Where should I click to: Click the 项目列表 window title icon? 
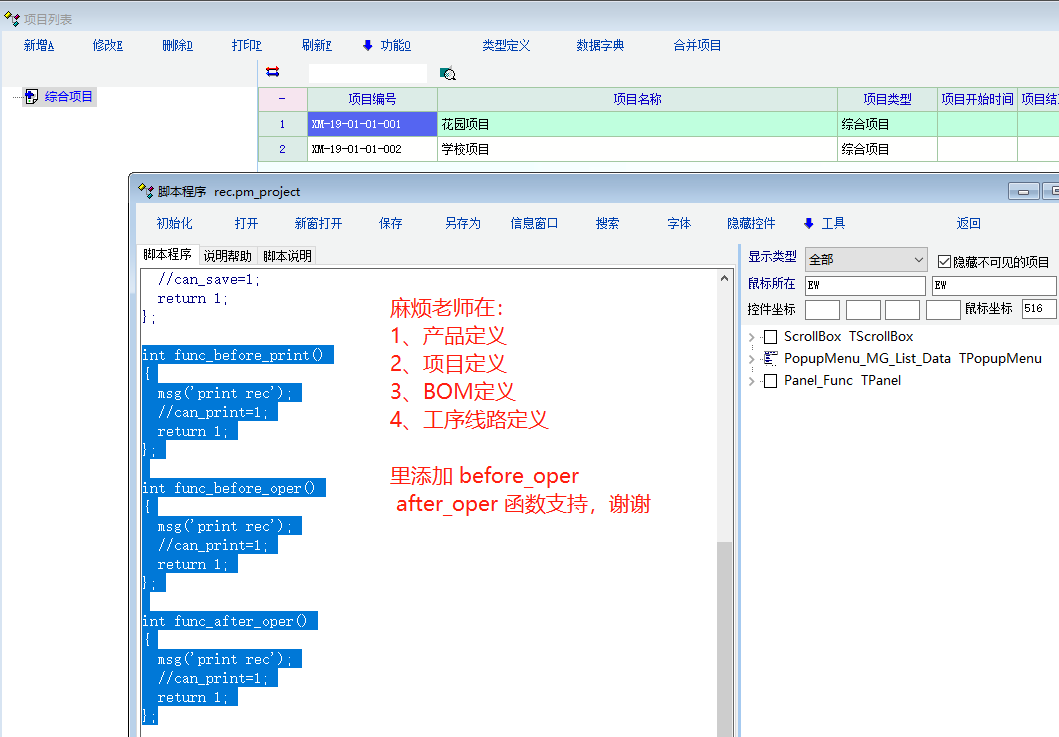(12, 19)
